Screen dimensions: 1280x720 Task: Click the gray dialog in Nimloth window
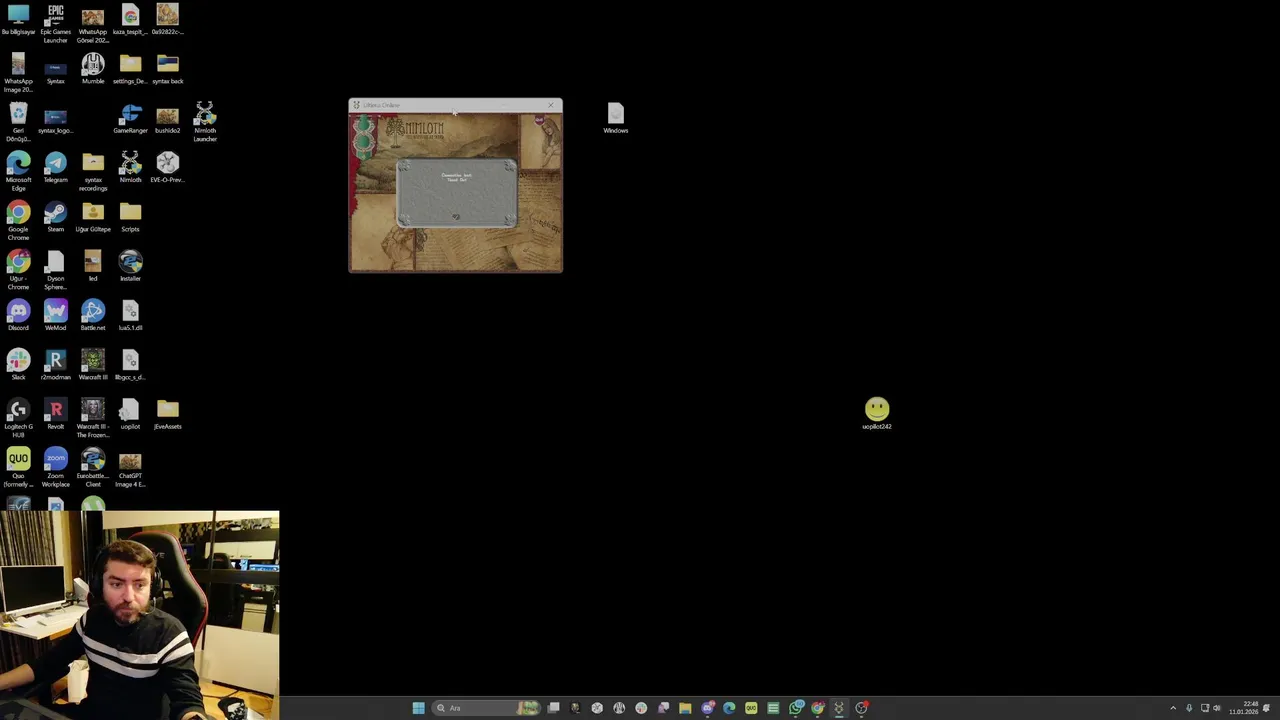coord(456,194)
